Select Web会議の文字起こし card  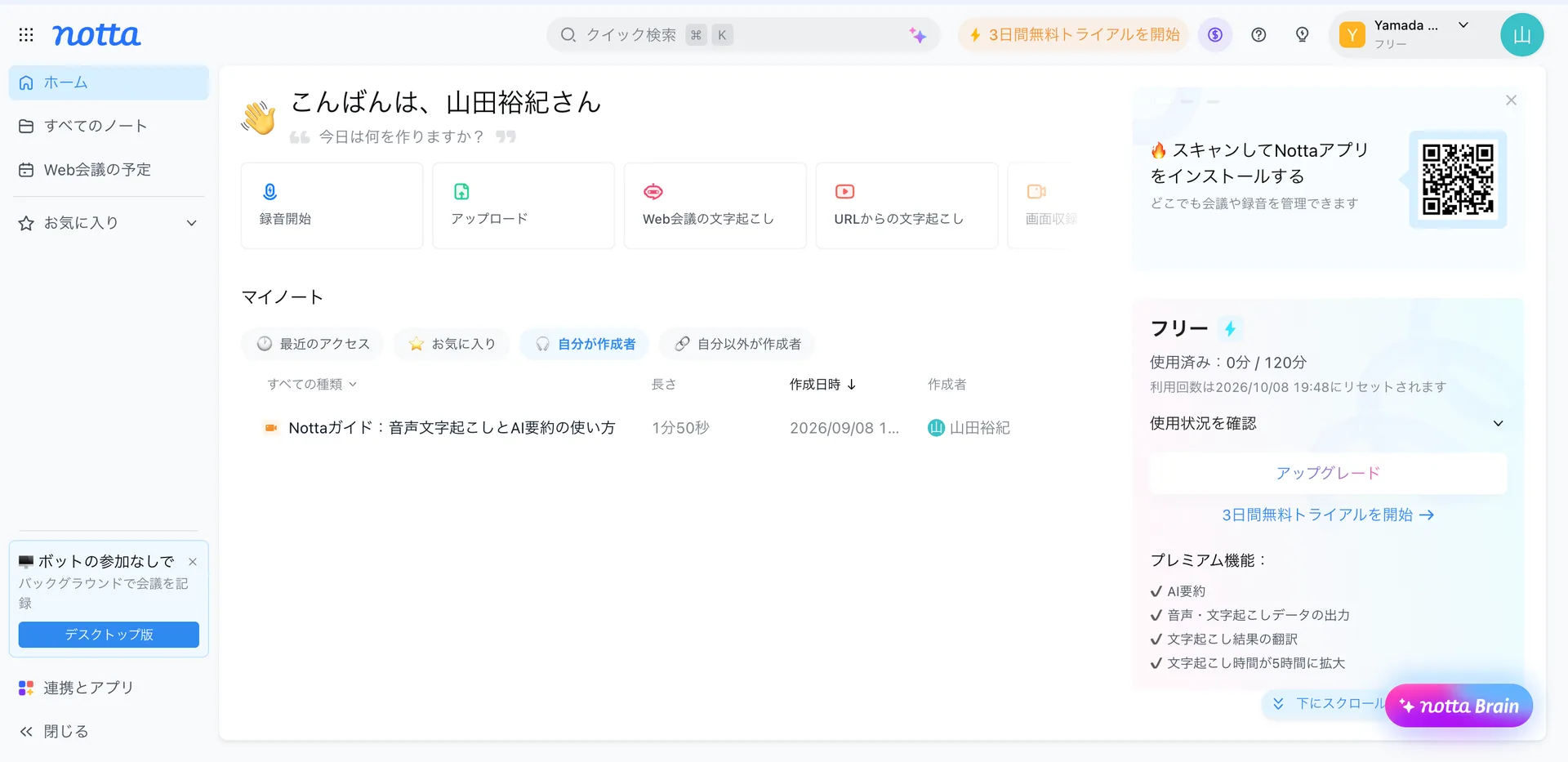[x=715, y=205]
